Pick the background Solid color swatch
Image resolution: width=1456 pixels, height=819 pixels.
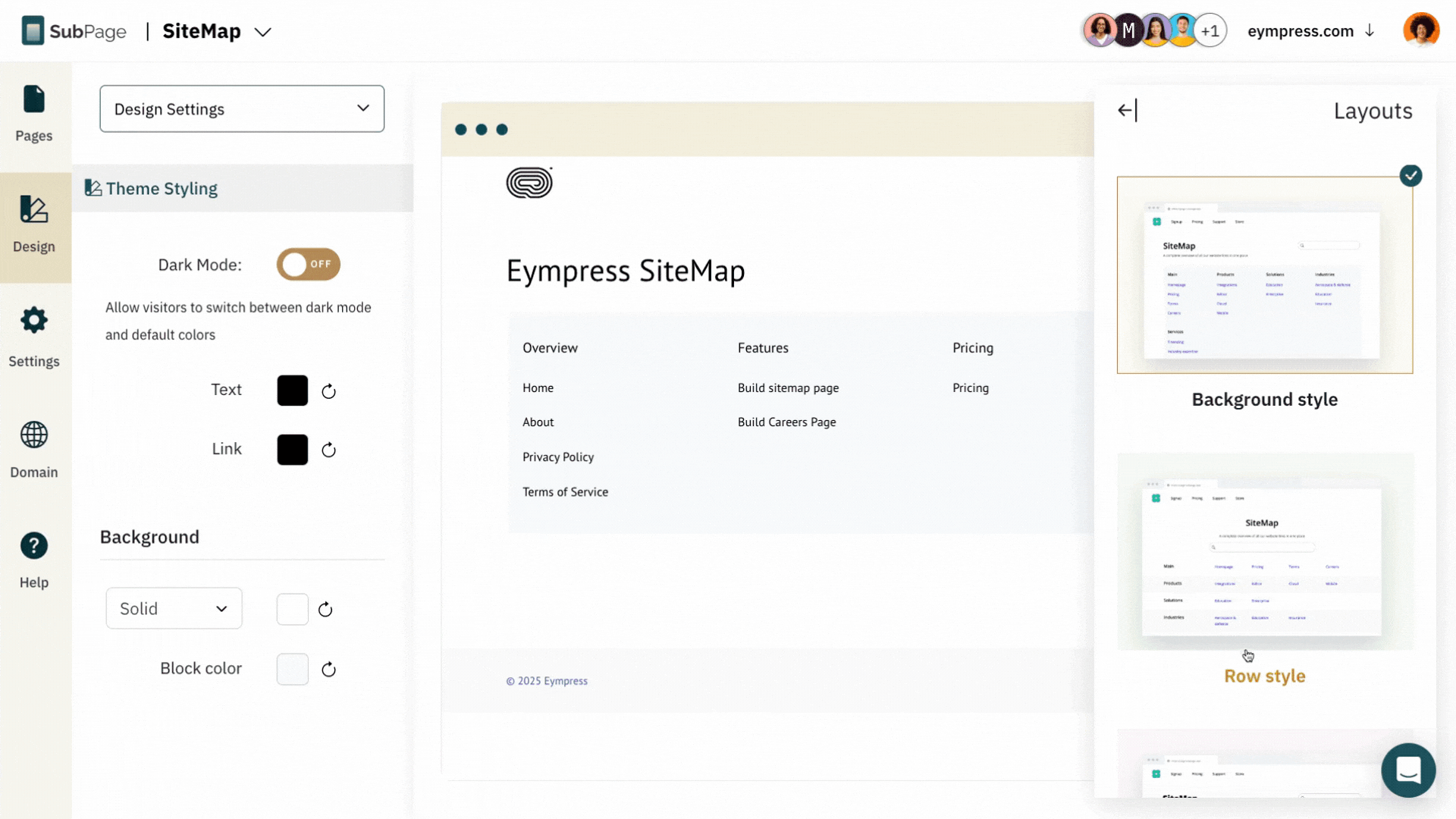pos(293,610)
